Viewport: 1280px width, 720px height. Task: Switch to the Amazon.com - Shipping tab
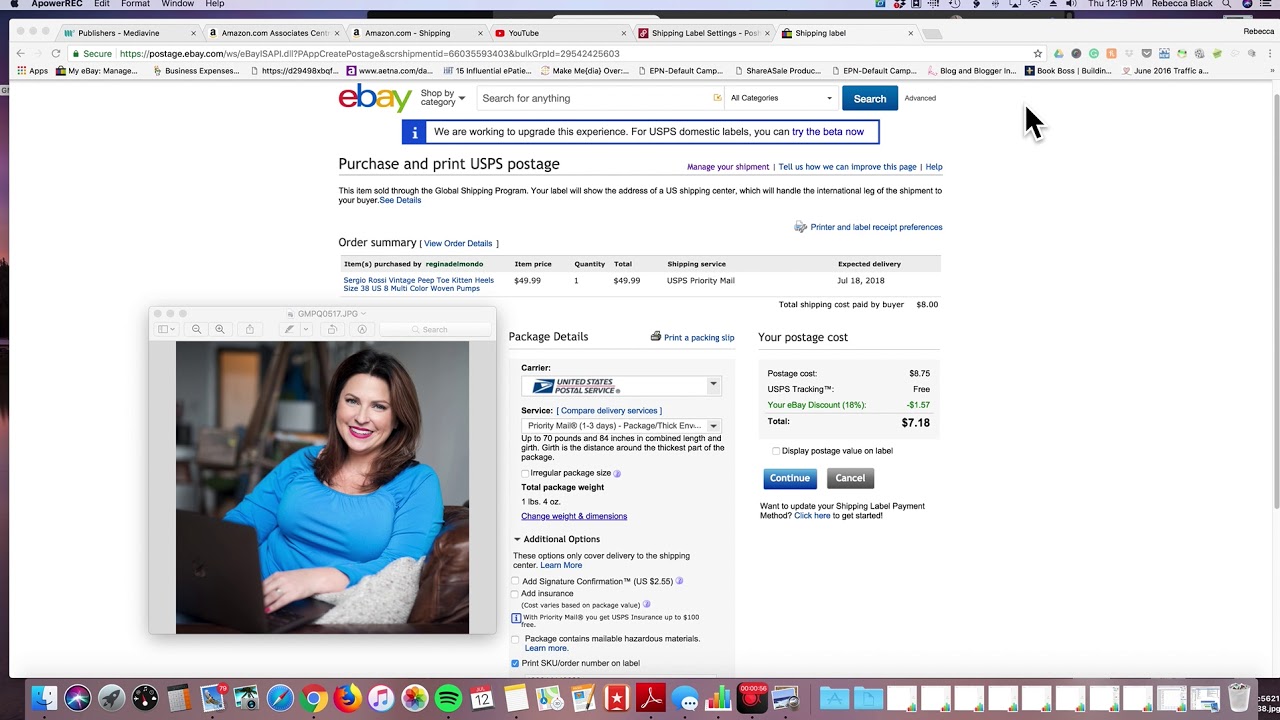click(x=415, y=33)
